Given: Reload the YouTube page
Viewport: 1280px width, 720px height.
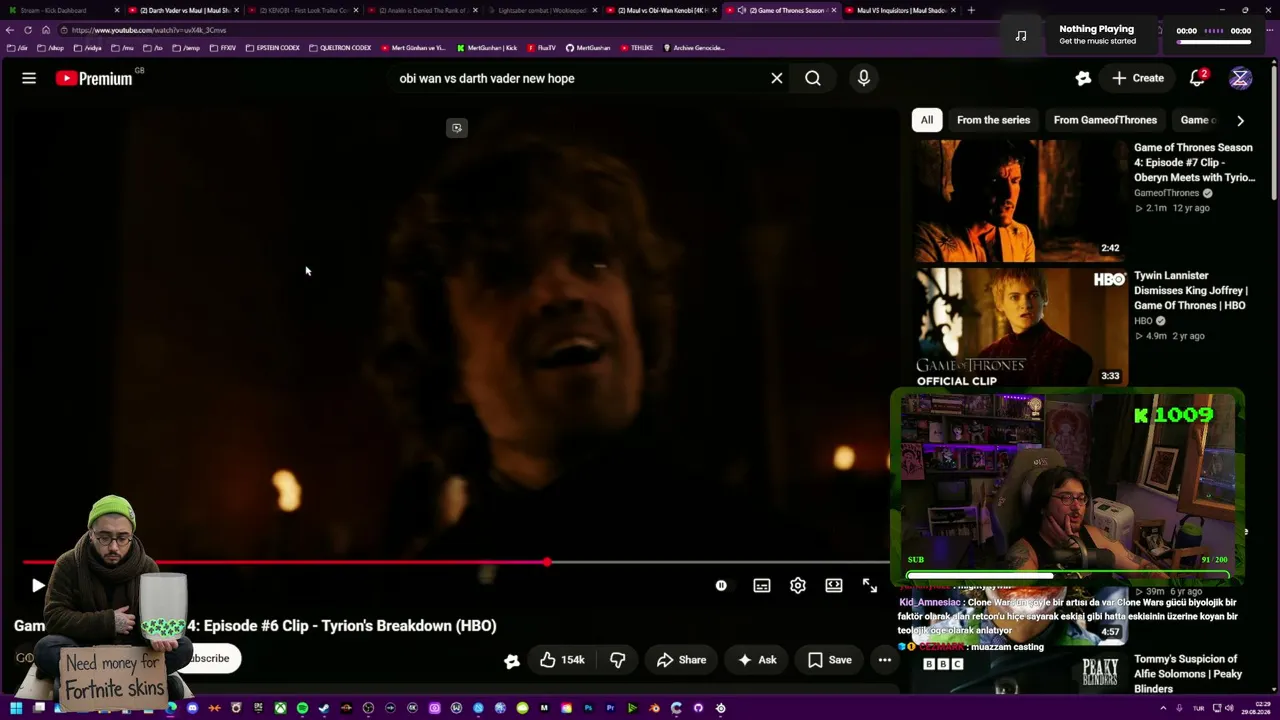Looking at the screenshot, I should pos(28,30).
